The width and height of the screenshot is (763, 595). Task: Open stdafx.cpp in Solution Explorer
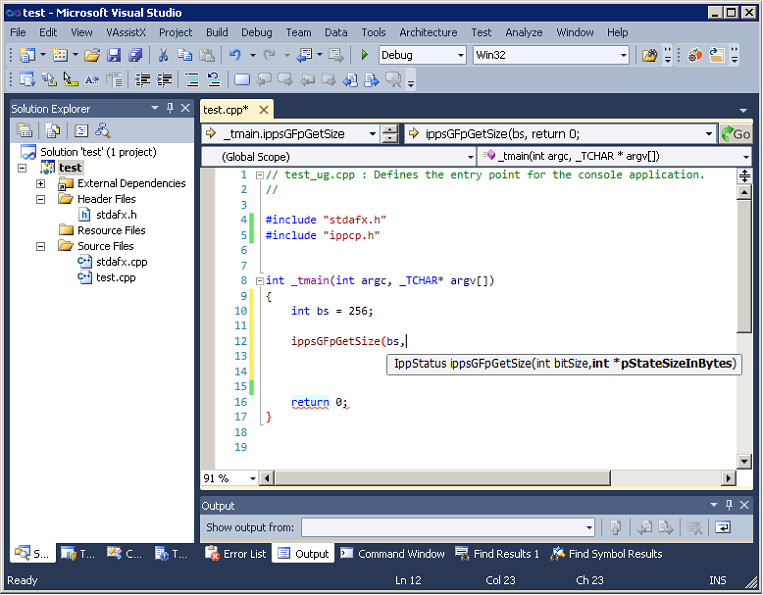click(x=121, y=262)
